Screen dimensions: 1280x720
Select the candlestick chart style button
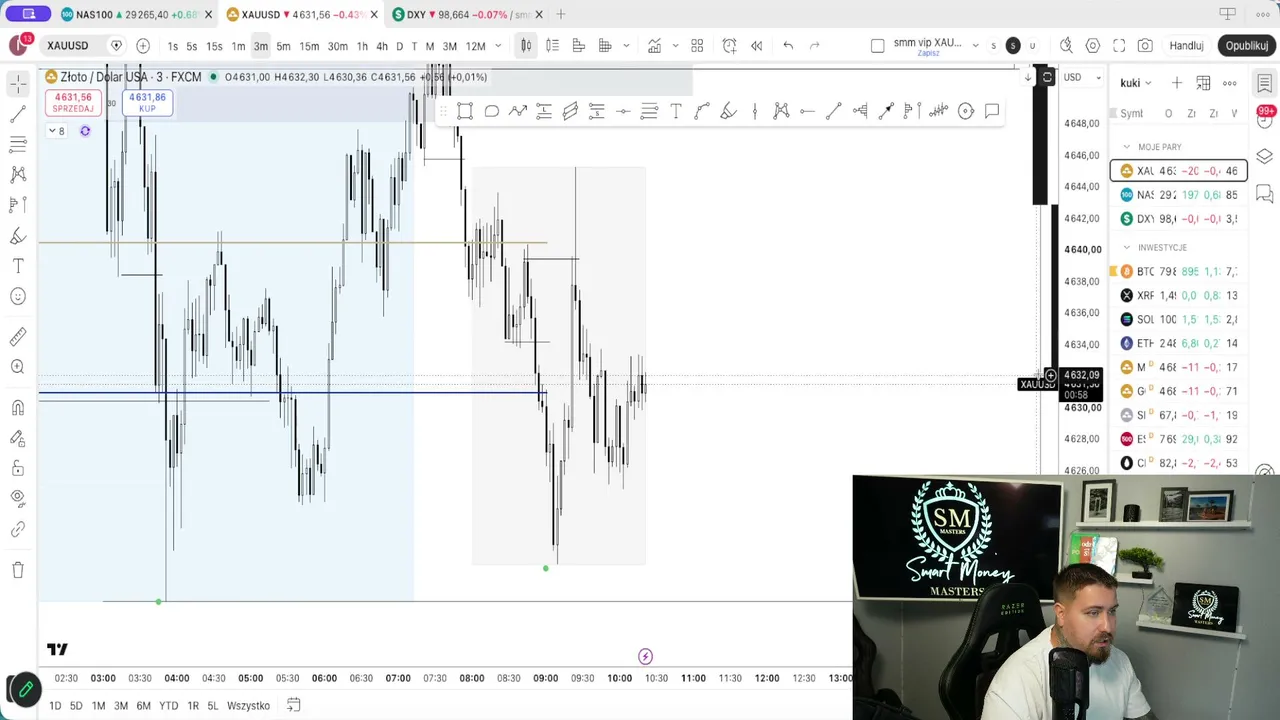526,46
